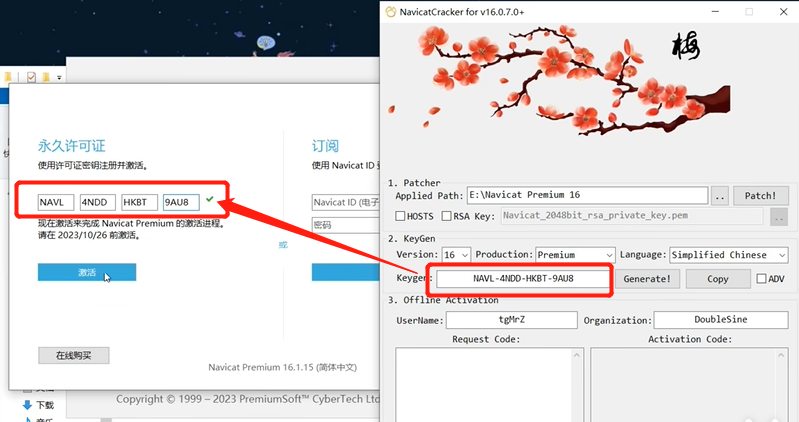Click the 激活 button in Navicat
The width and height of the screenshot is (799, 422).
(x=87, y=272)
